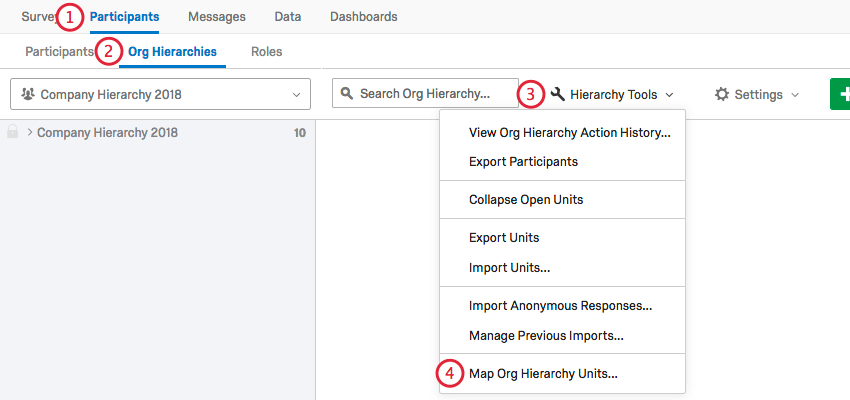The width and height of the screenshot is (850, 400).
Task: Click the wrench icon beside Hierarchy Tools
Action: [558, 95]
